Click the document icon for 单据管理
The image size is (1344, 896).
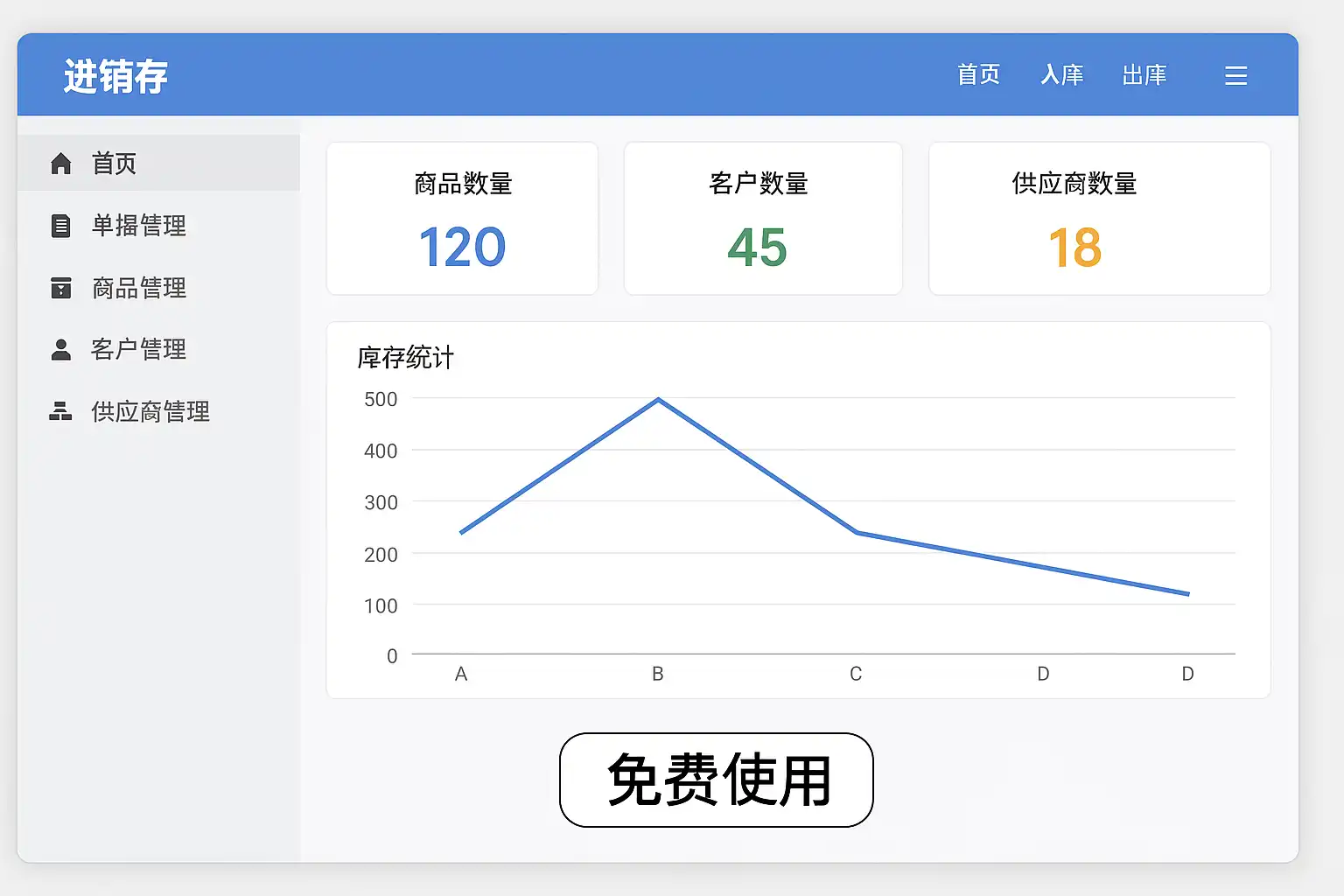(61, 226)
